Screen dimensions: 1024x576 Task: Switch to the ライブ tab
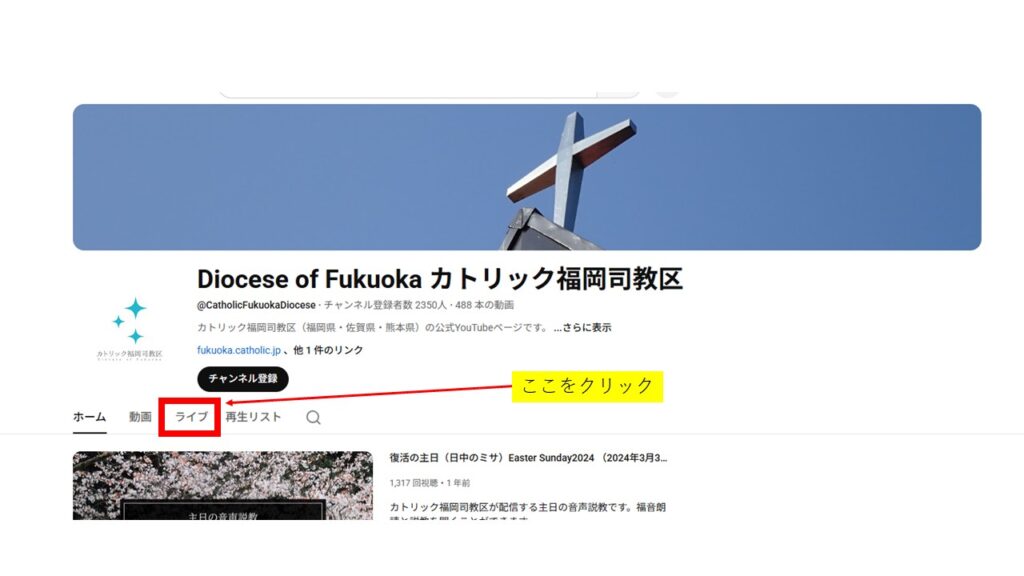coord(191,417)
